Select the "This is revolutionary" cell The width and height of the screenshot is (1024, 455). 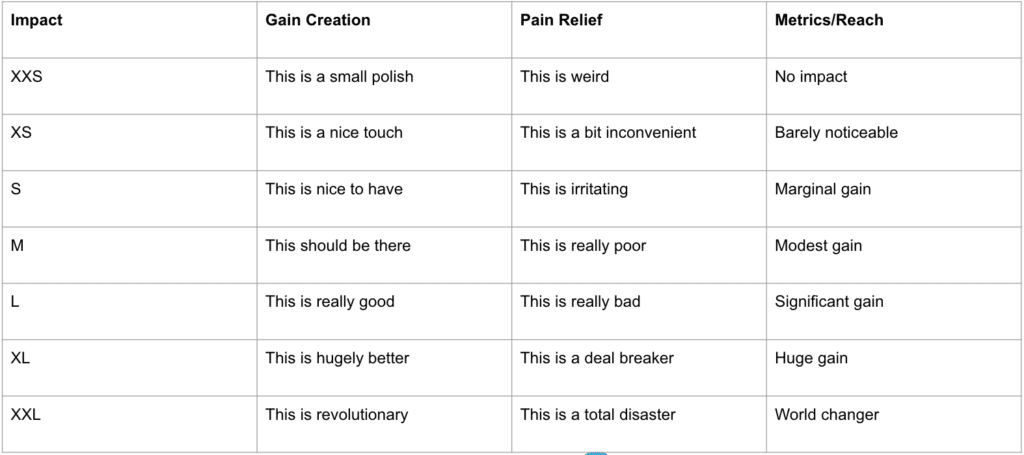[336, 414]
